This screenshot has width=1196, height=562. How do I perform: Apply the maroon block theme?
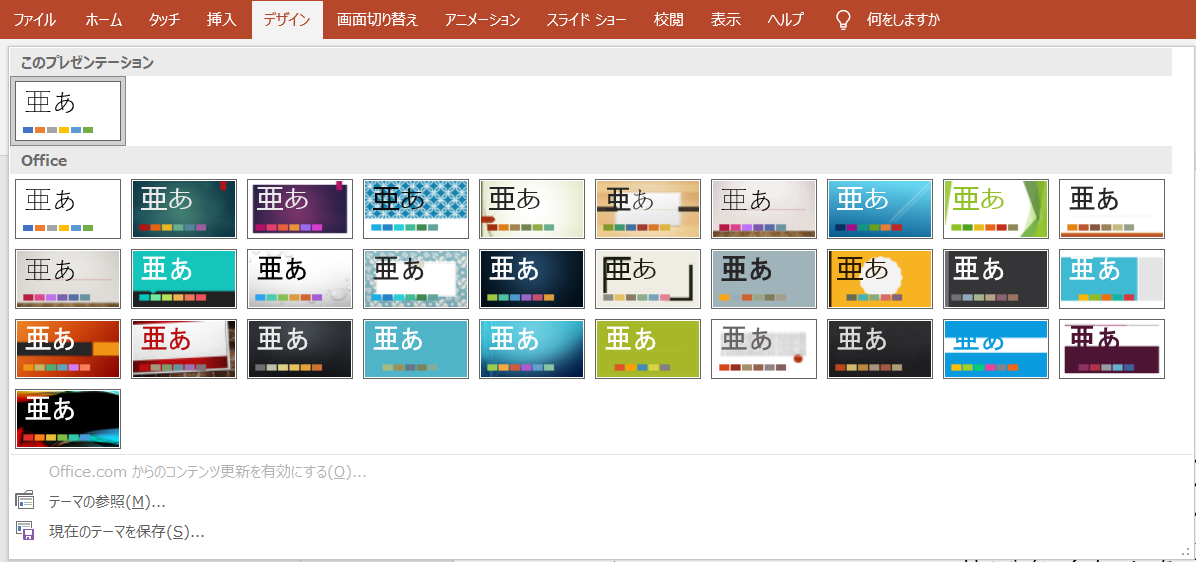(x=1111, y=348)
